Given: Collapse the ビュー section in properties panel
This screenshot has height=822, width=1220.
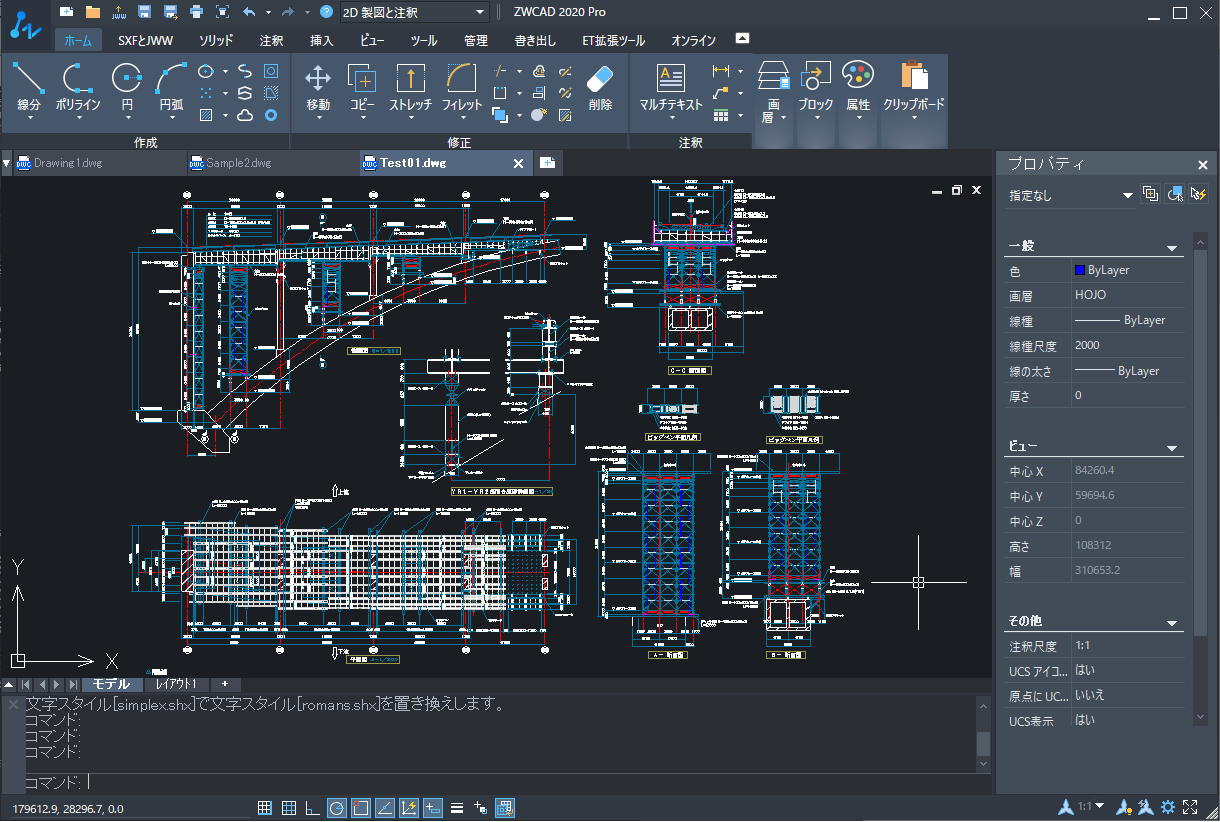Looking at the screenshot, I should tap(1172, 447).
